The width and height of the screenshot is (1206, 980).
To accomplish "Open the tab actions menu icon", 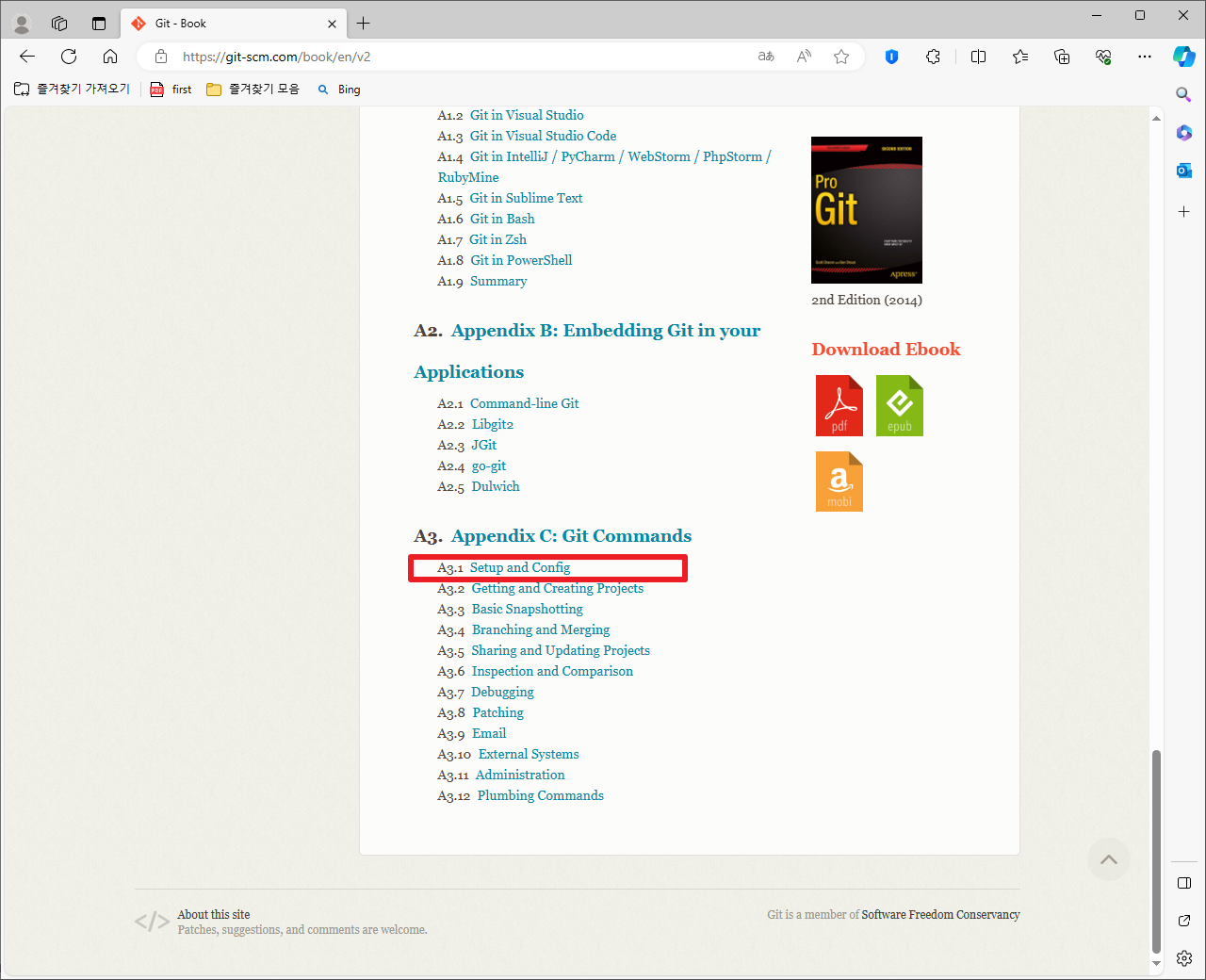I will point(99,24).
